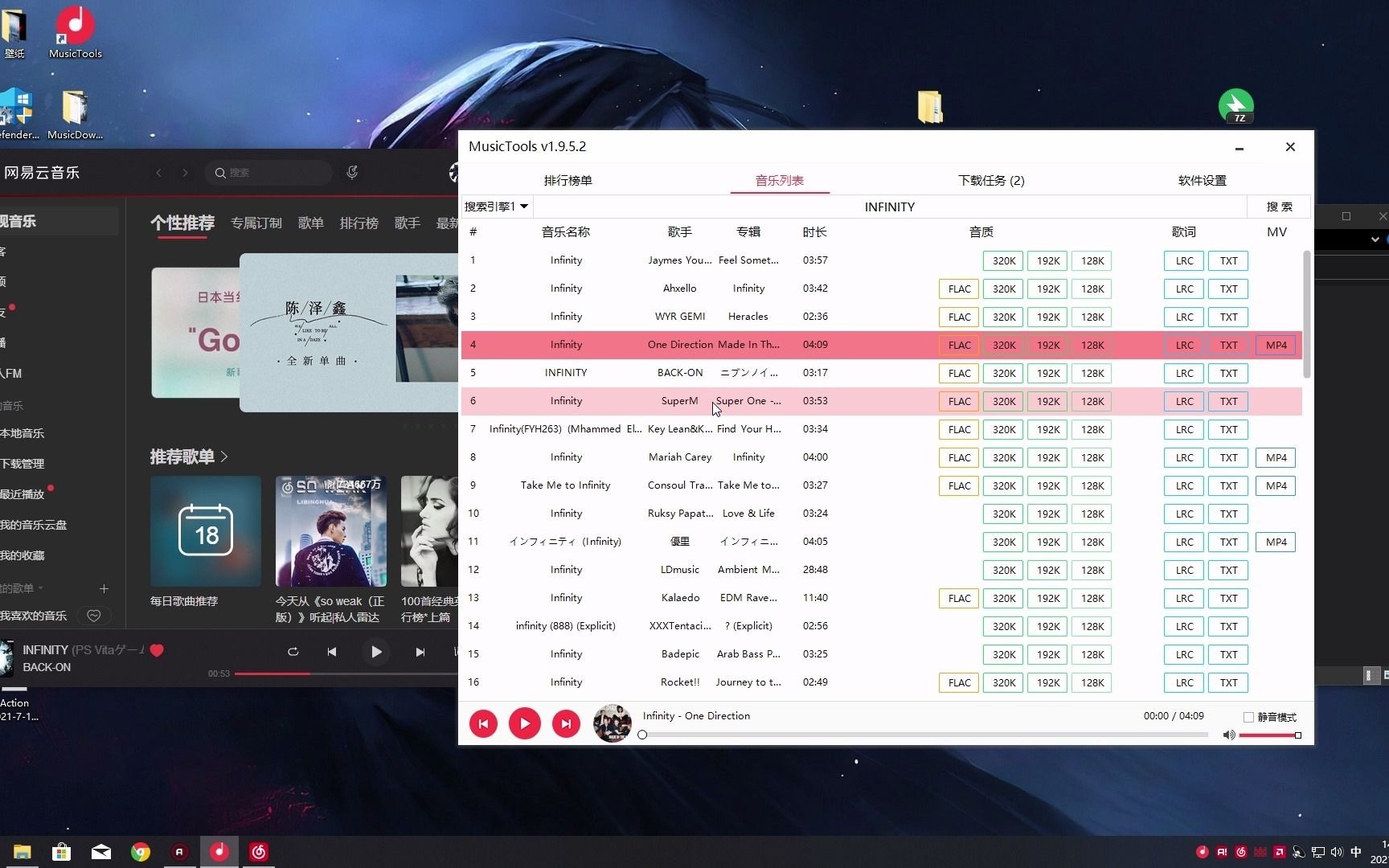Click the red play button in MusicTools

pyautogui.click(x=525, y=723)
